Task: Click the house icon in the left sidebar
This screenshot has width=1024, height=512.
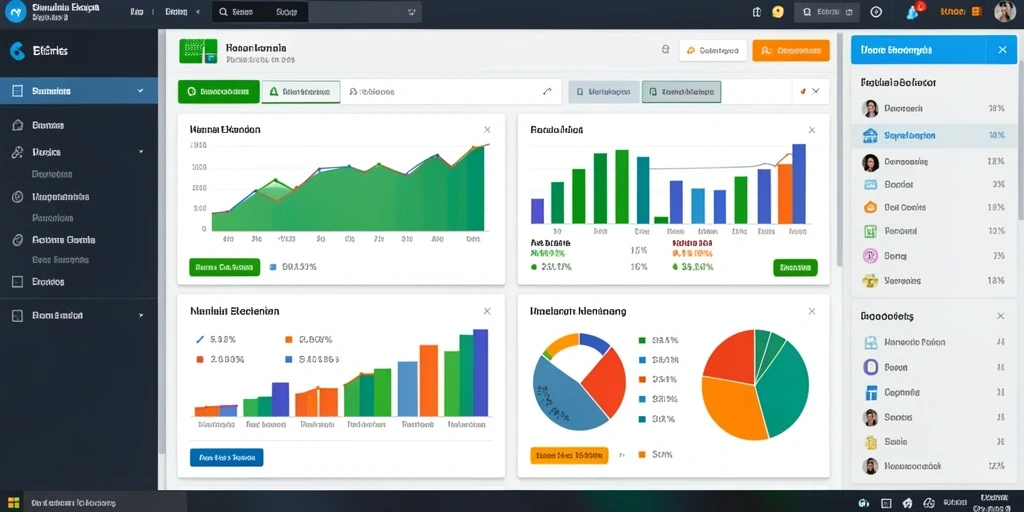Action: point(18,125)
